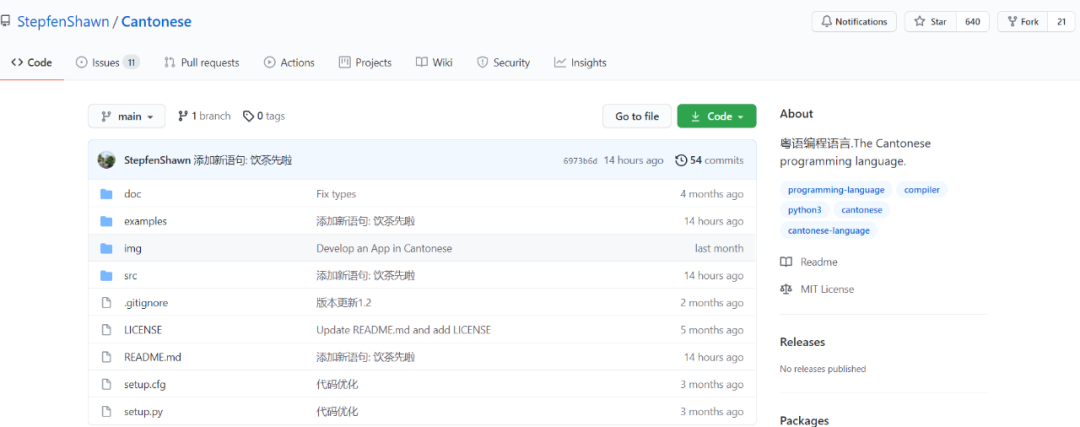Open the MIT License link
The image size is (1080, 427).
click(817, 289)
